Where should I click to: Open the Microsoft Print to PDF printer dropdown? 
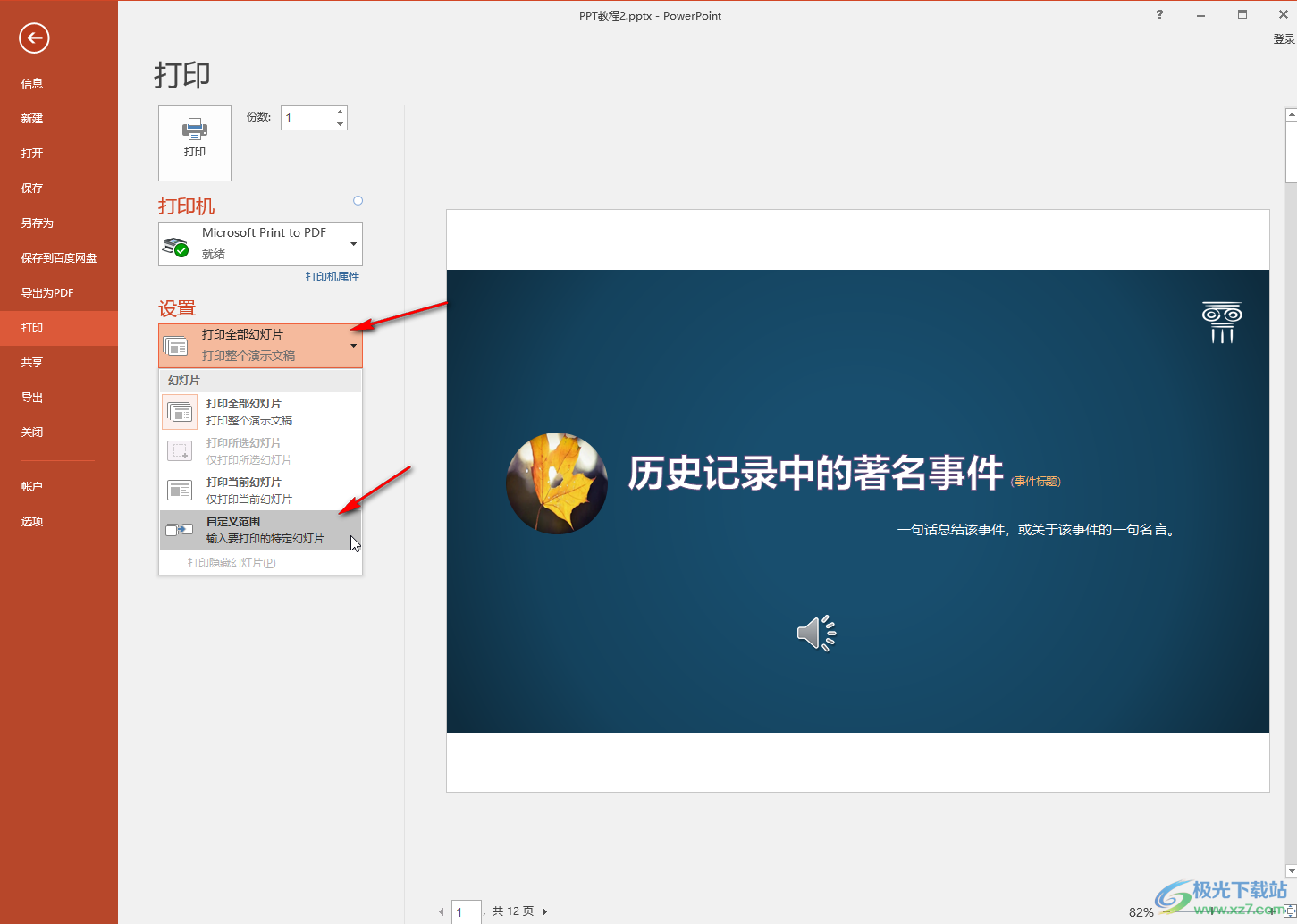tap(261, 244)
